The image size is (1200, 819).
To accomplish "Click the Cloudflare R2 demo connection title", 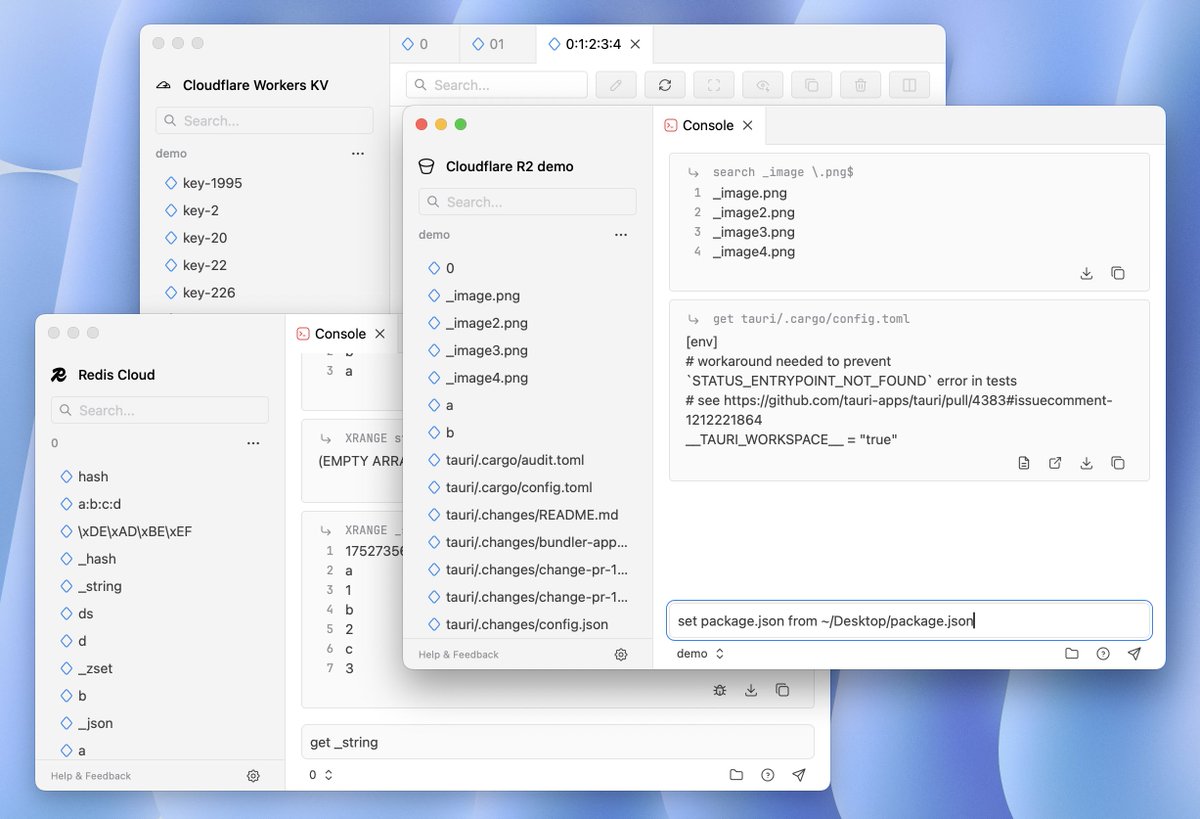I will (509, 167).
